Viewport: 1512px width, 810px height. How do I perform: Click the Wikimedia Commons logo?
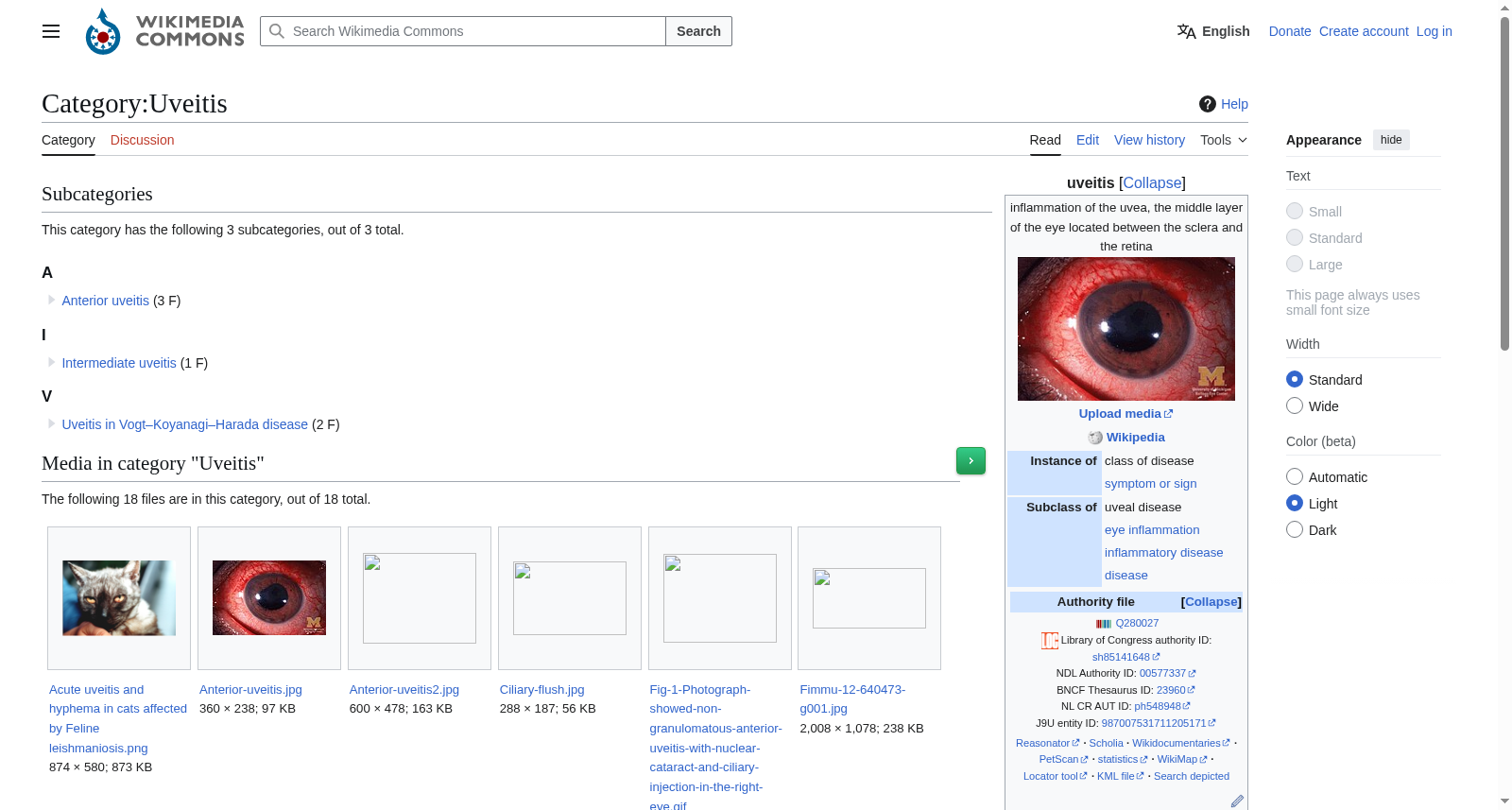coord(164,31)
